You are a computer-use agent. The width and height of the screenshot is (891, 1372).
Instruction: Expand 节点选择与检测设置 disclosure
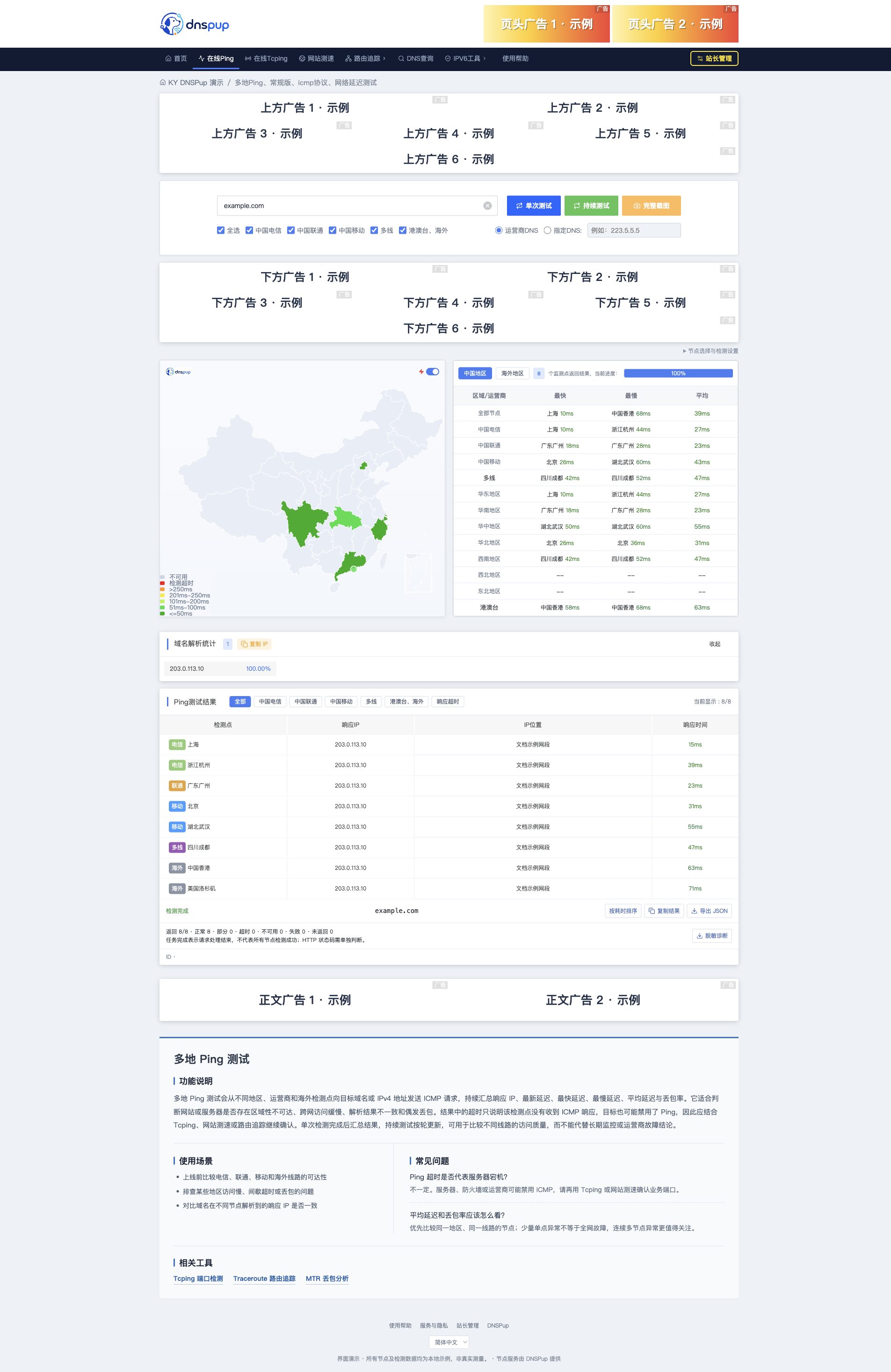pos(710,351)
